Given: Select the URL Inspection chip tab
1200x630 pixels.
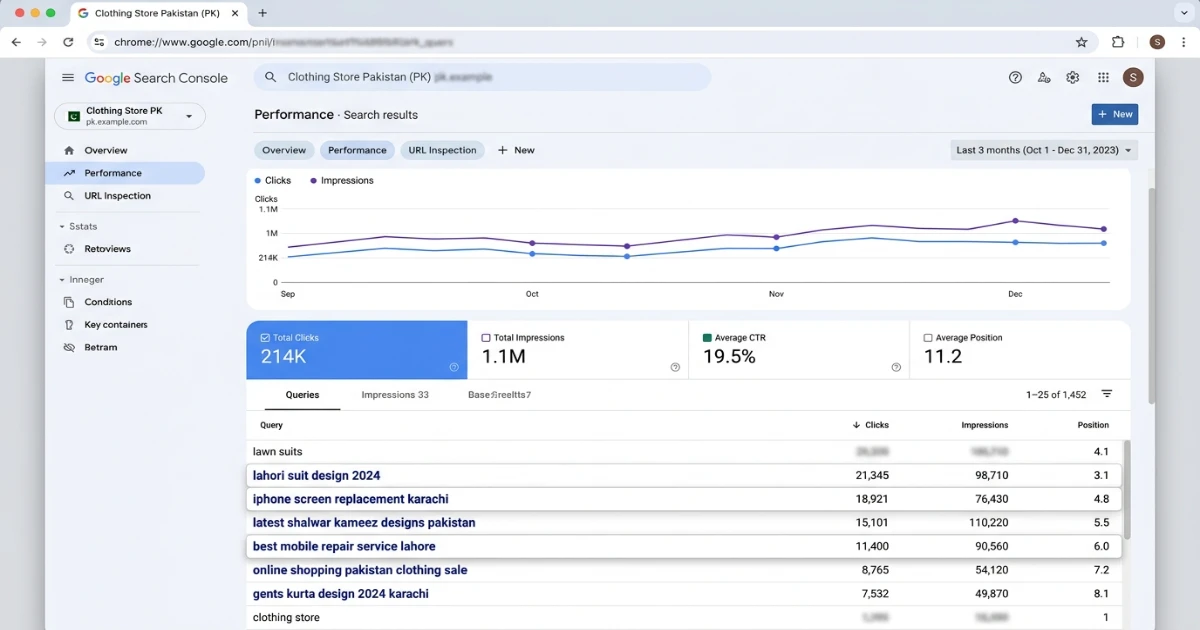Looking at the screenshot, I should click(x=443, y=150).
